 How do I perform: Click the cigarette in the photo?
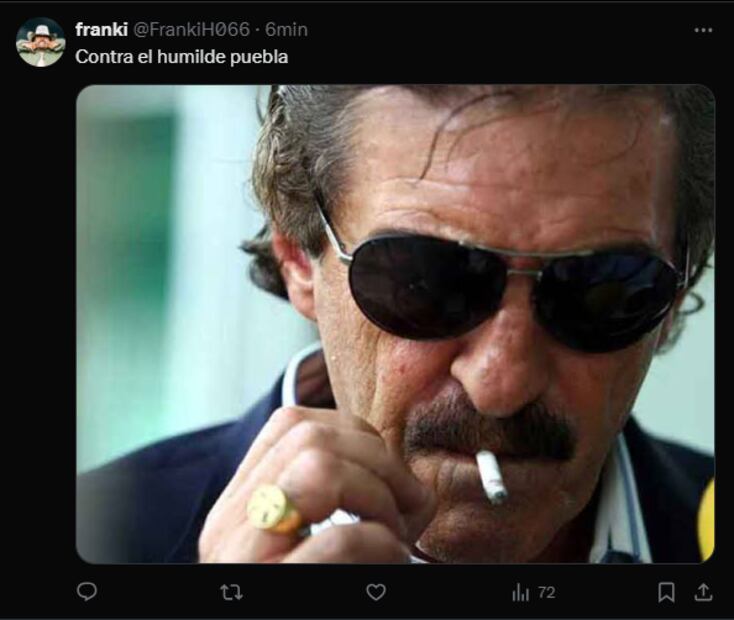[x=491, y=476]
